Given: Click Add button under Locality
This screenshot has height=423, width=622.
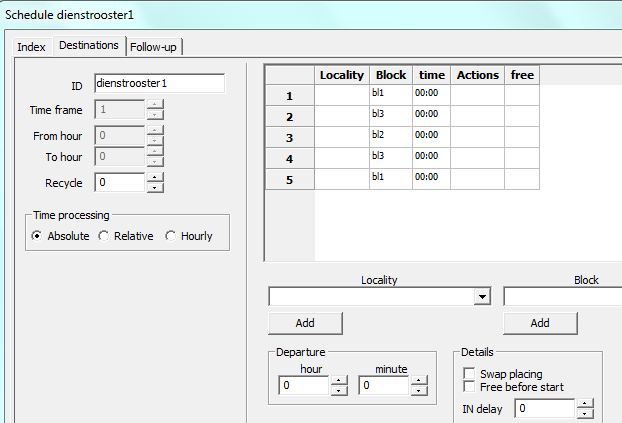Looking at the screenshot, I should pos(305,323).
